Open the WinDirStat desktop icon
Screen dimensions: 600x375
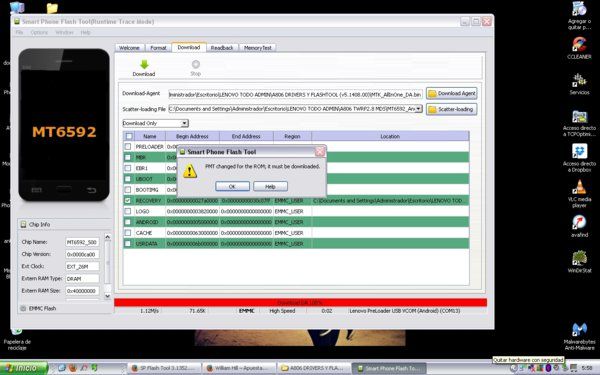579,258
